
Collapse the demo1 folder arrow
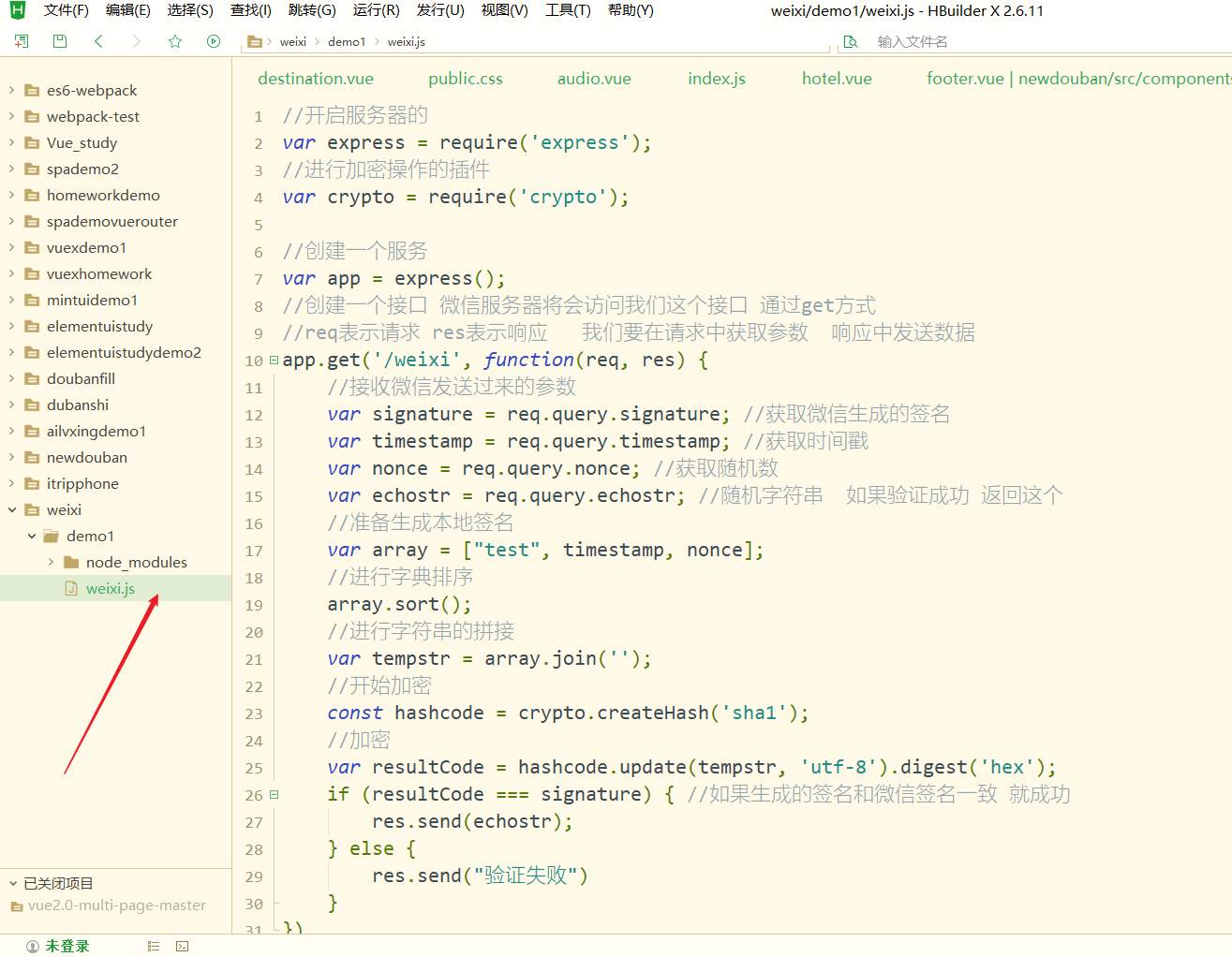click(x=32, y=537)
